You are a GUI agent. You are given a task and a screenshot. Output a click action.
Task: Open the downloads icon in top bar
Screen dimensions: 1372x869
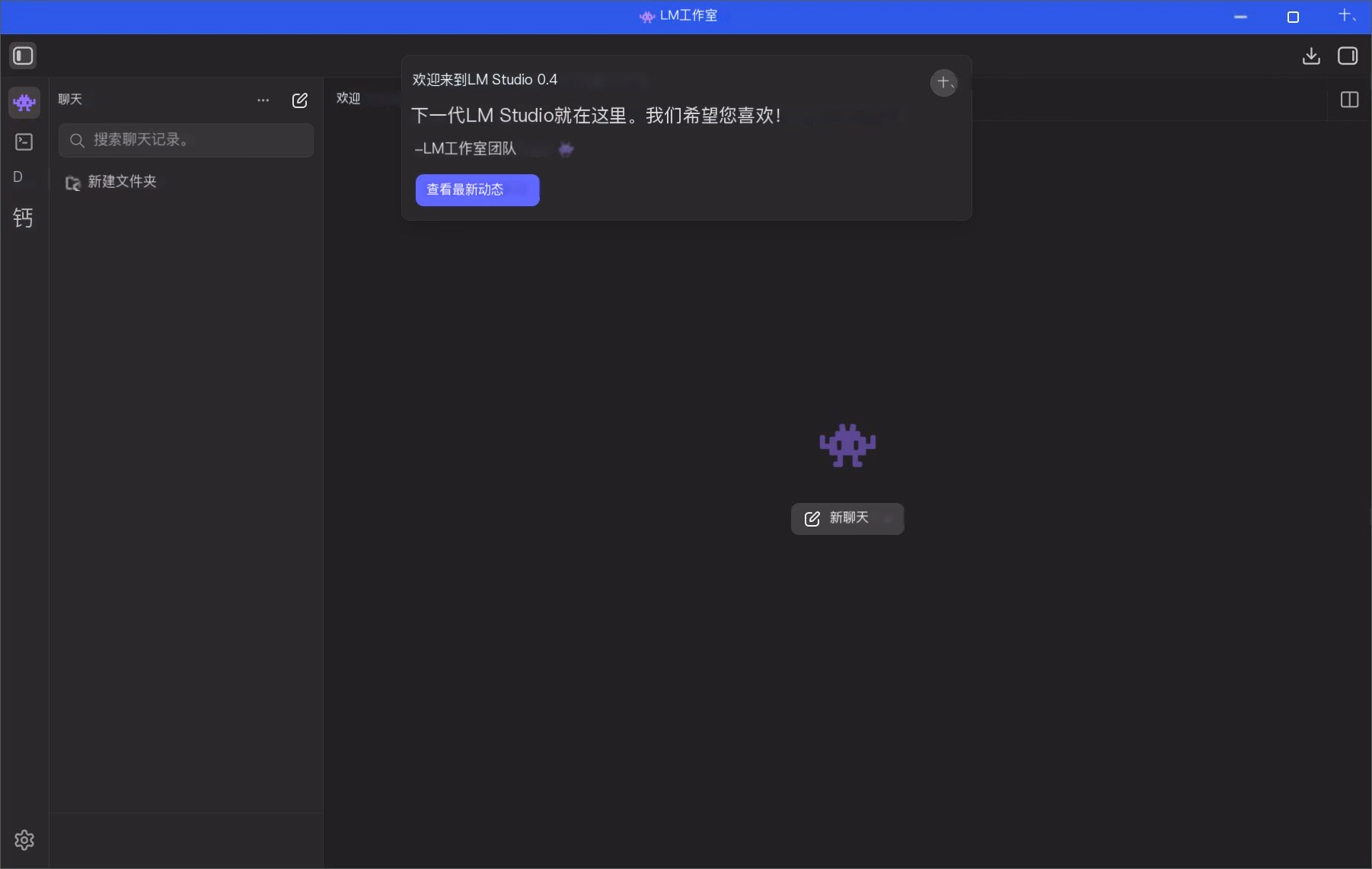point(1311,56)
